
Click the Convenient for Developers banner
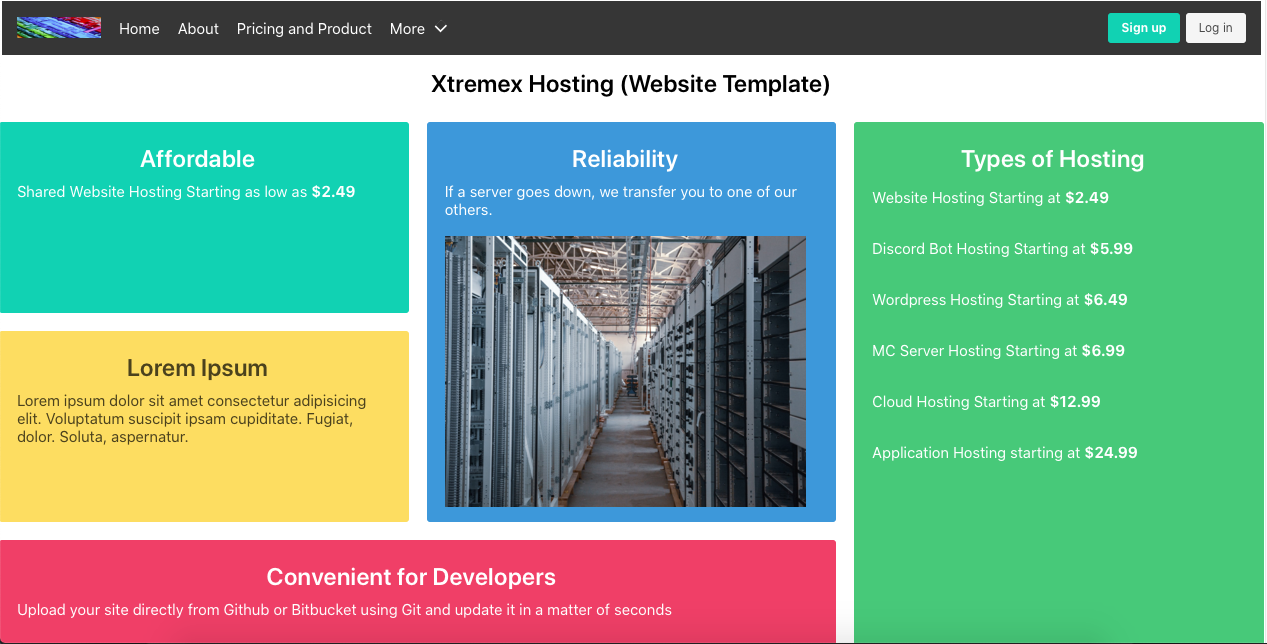click(412, 577)
